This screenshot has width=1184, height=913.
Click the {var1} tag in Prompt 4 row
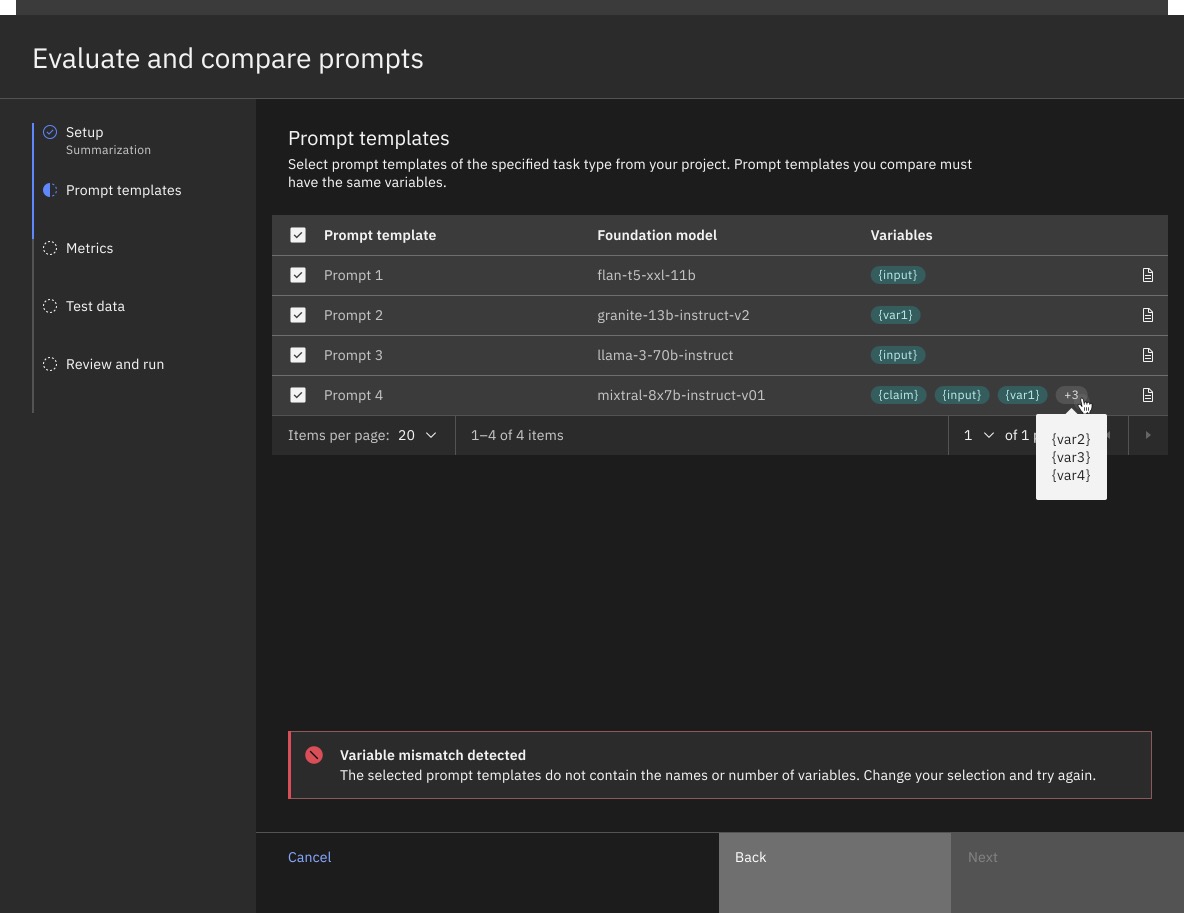click(x=1022, y=395)
